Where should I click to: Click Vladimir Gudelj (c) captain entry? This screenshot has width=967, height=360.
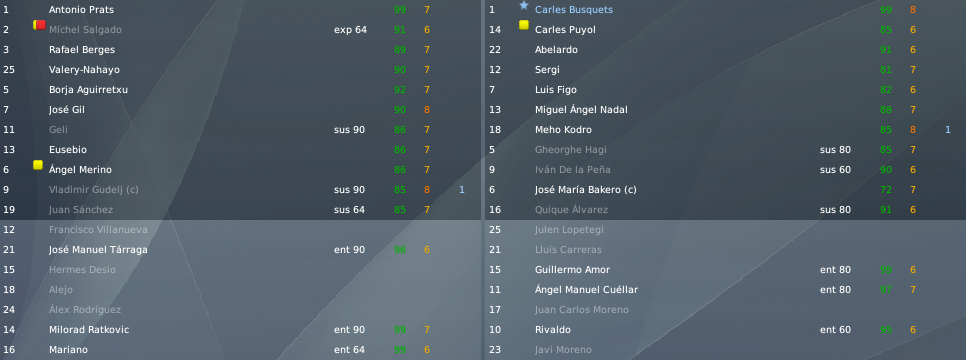pyautogui.click(x=94, y=190)
